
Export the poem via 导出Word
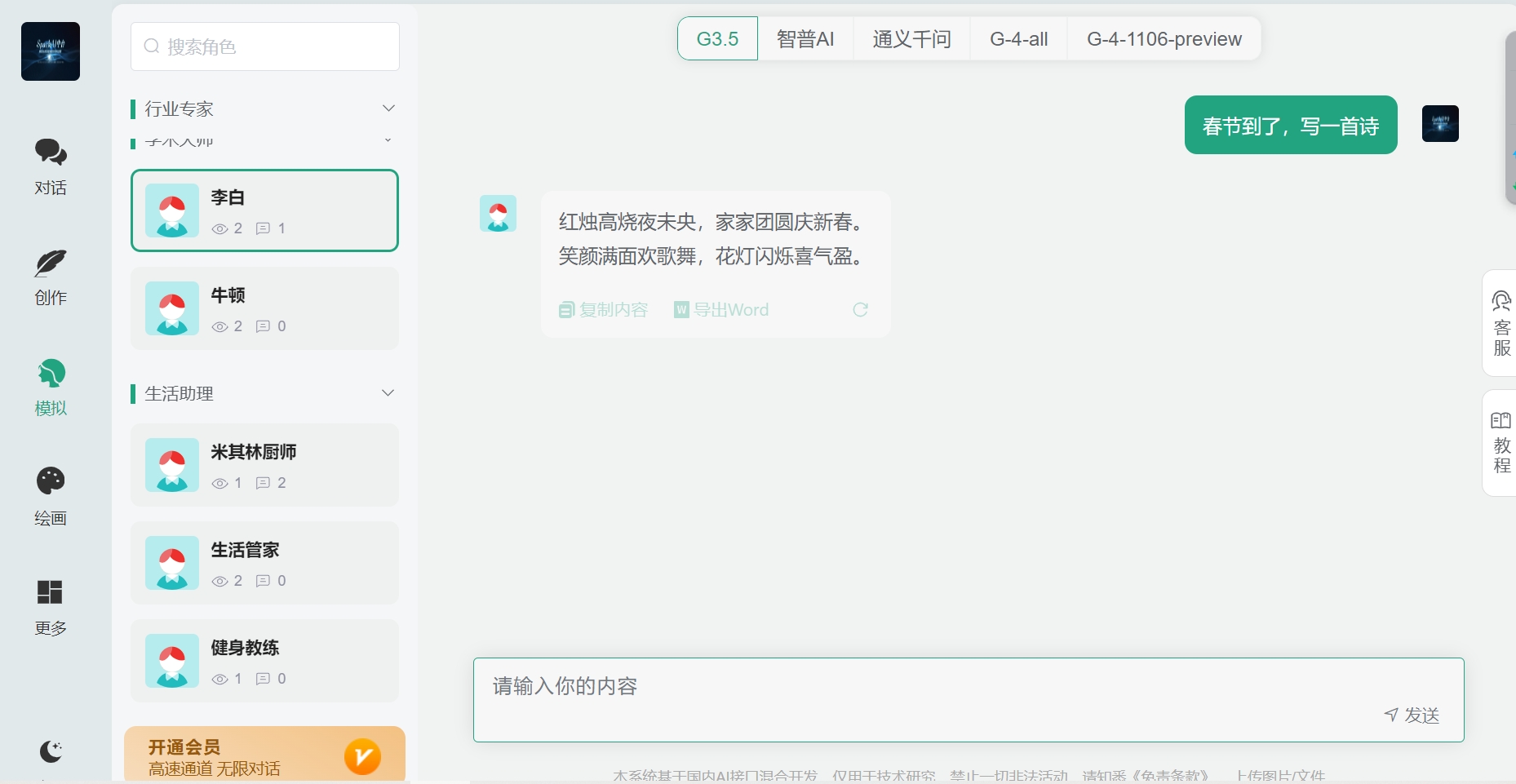(x=721, y=310)
